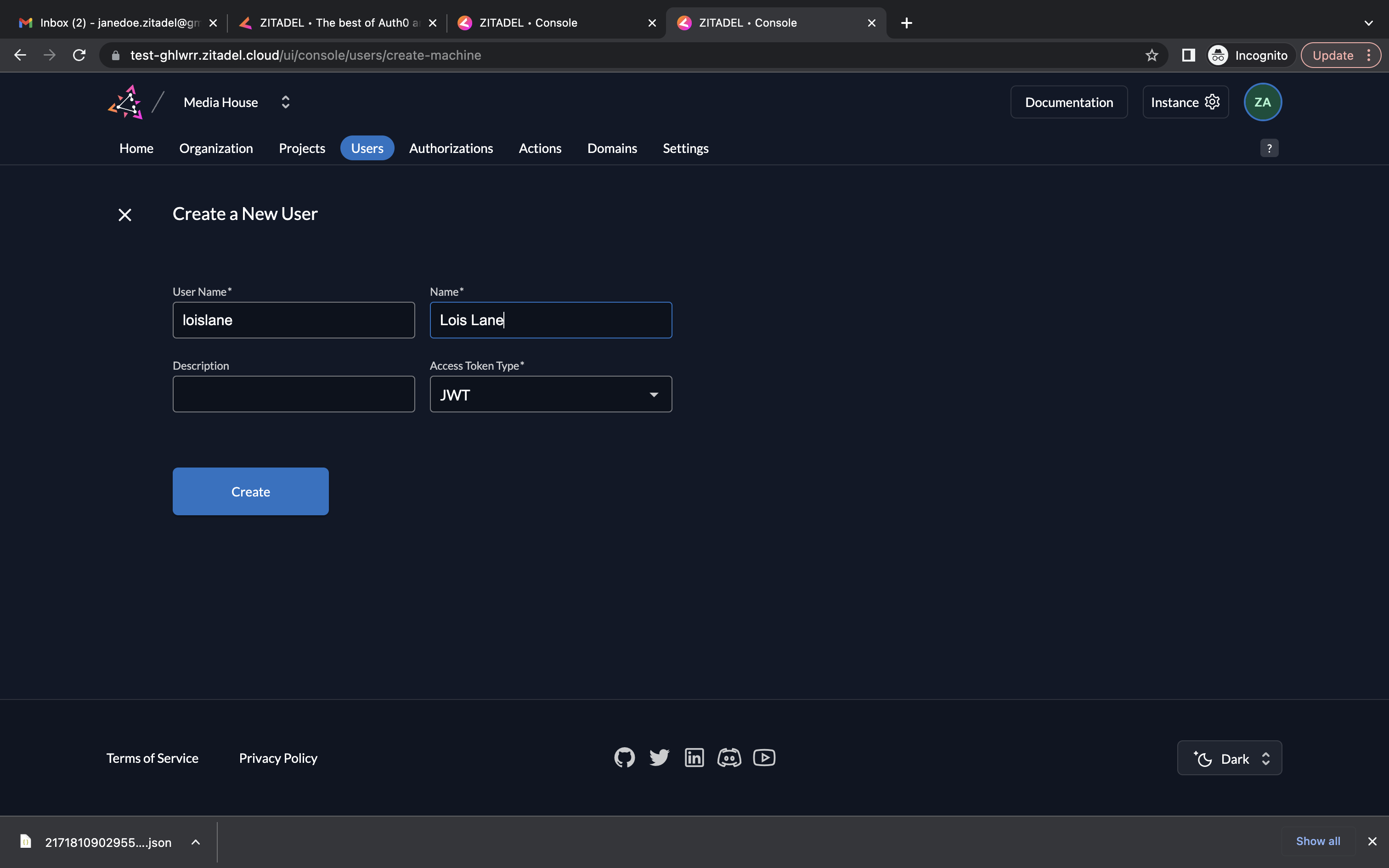Image resolution: width=1389 pixels, height=868 pixels.
Task: Open Instance settings panel
Action: [x=1184, y=101]
